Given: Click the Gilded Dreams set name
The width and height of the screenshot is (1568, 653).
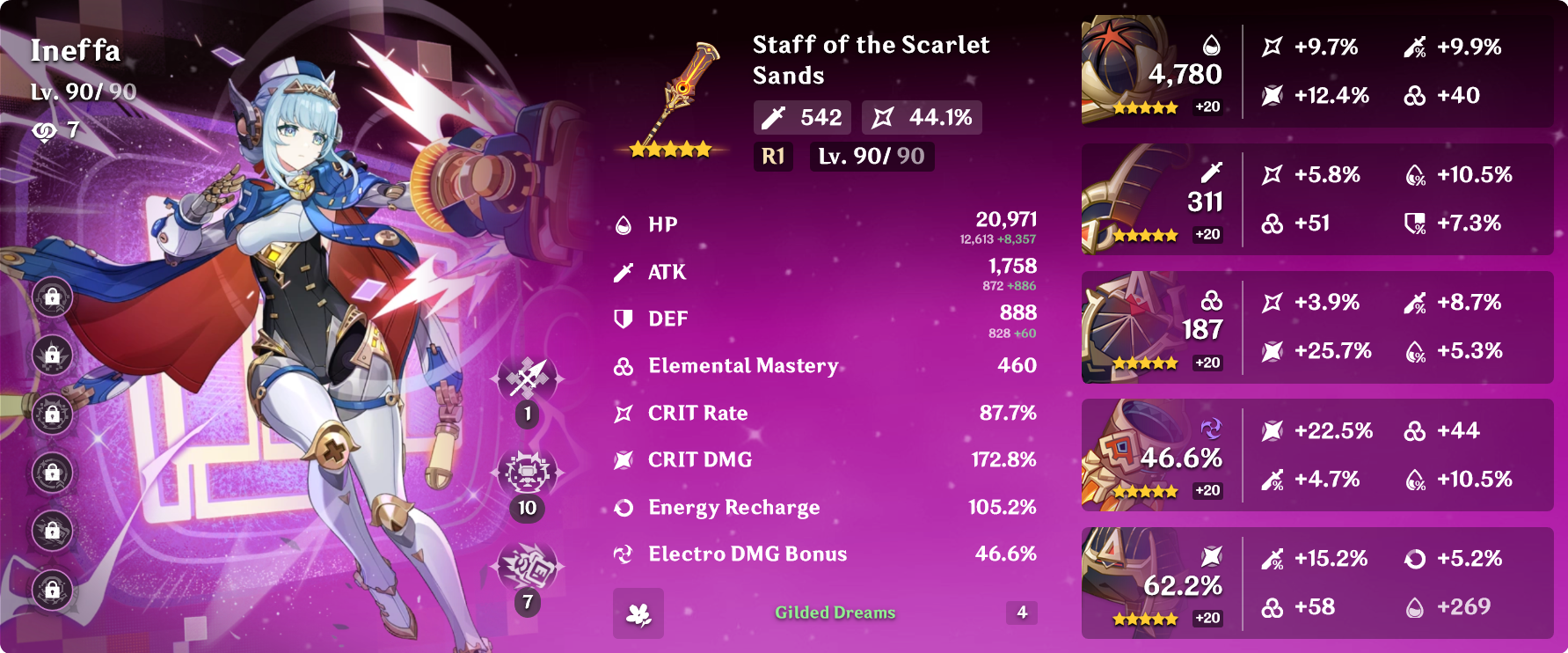Looking at the screenshot, I should (835, 613).
